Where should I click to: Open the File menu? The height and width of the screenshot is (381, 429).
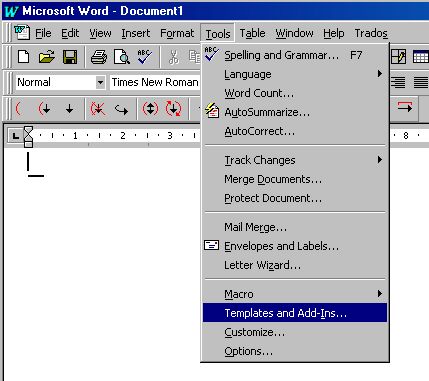point(43,33)
